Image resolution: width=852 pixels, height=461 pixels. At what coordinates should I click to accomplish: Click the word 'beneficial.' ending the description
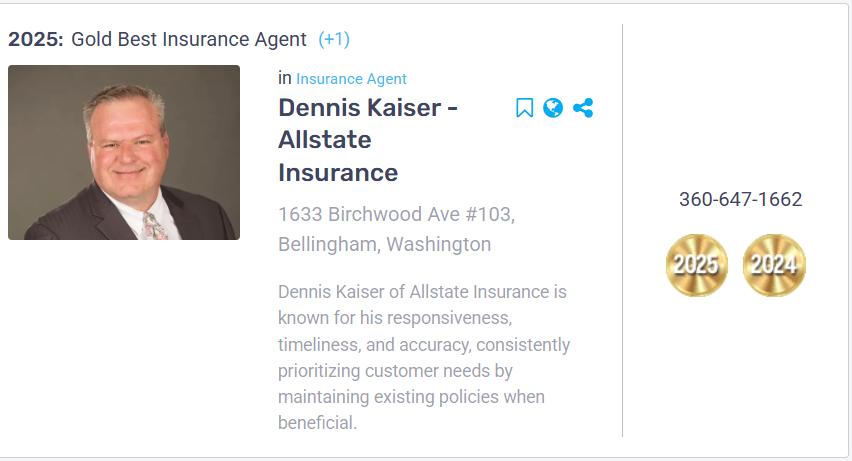pos(317,423)
